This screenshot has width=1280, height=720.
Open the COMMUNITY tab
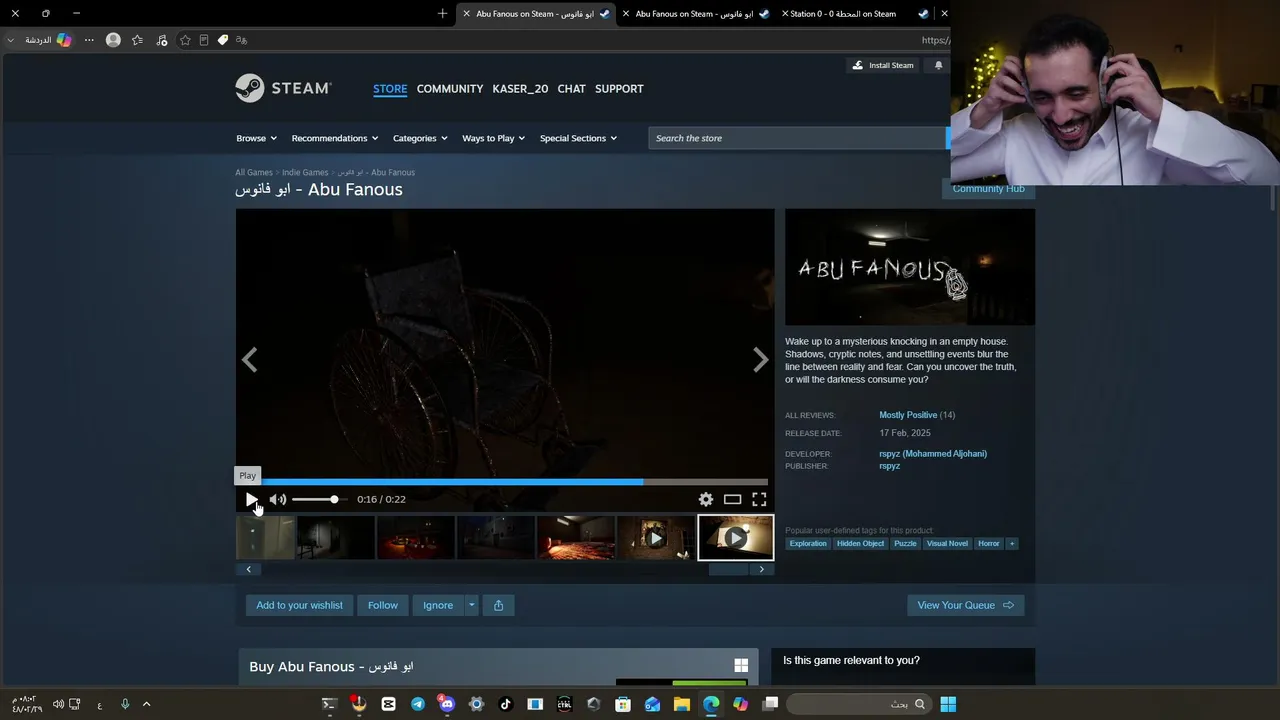point(450,89)
